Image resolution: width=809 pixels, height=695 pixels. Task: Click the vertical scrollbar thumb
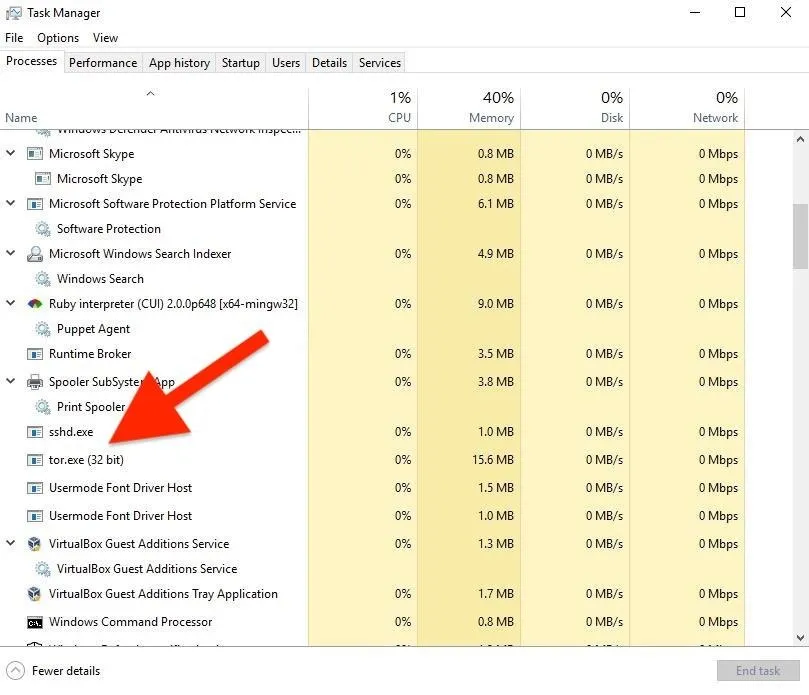[x=800, y=236]
